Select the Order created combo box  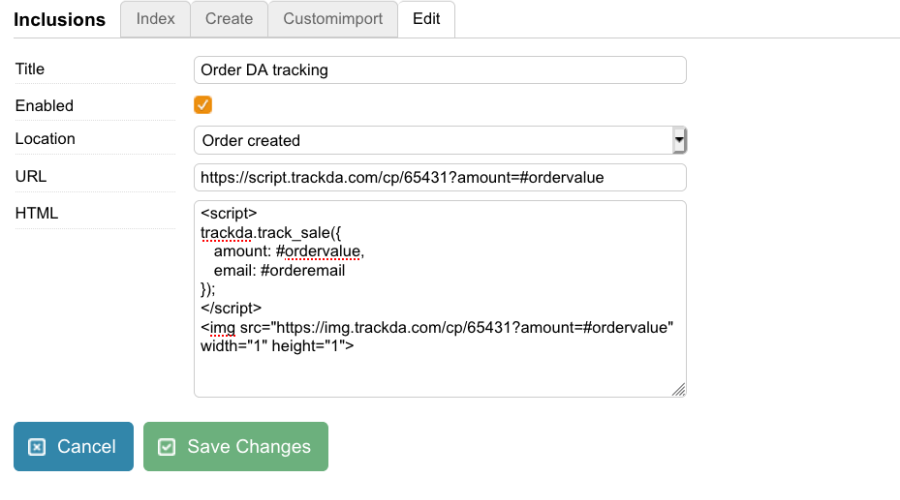pos(440,140)
